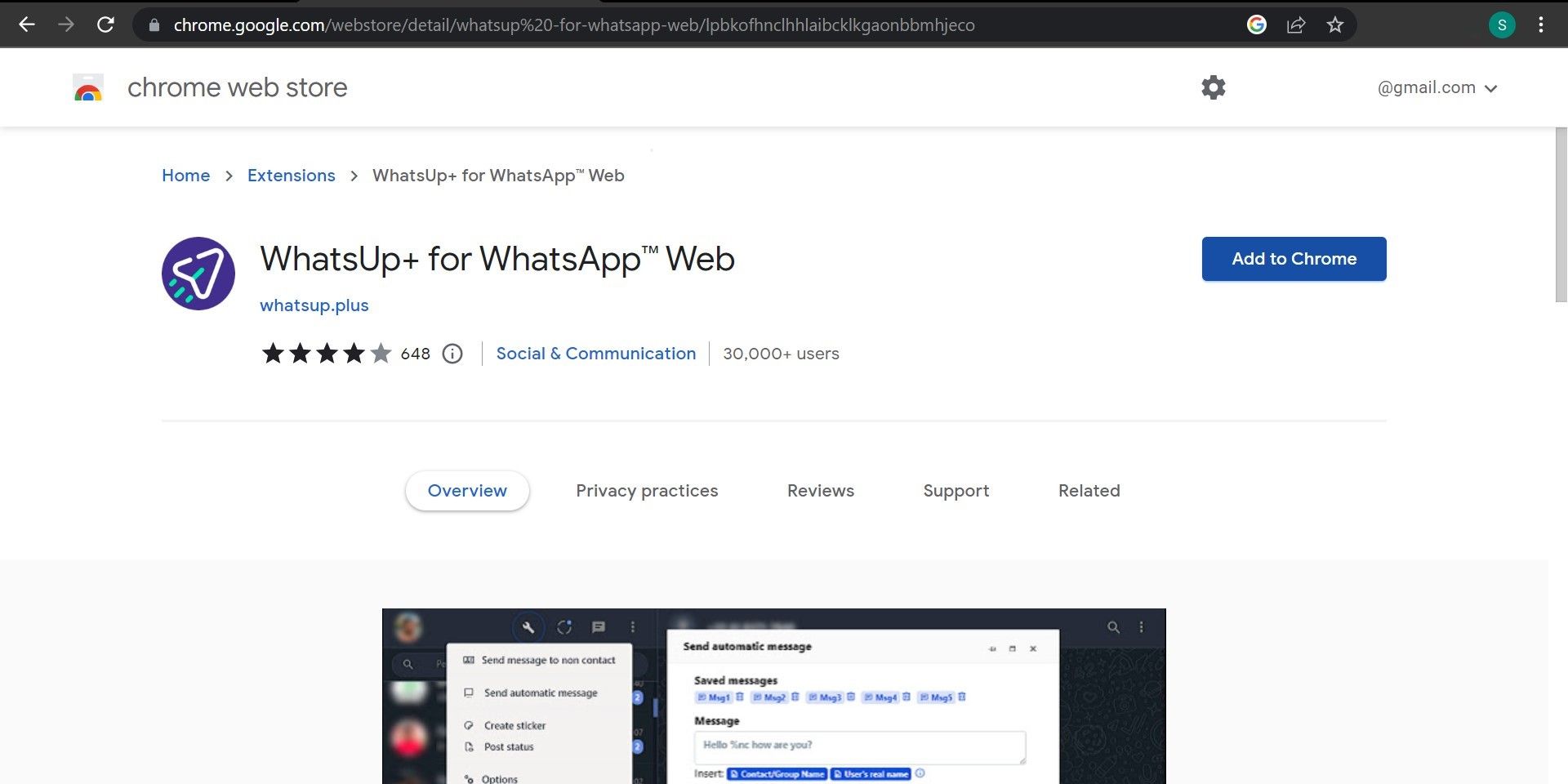
Task: Bookmark the page with the star icon
Action: pyautogui.click(x=1334, y=24)
